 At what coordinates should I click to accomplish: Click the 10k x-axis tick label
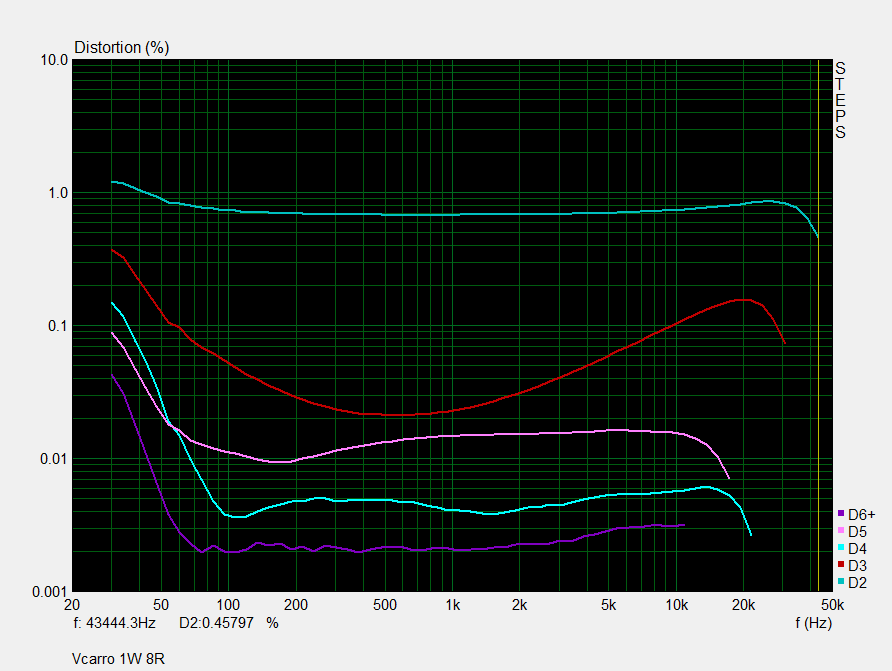[676, 605]
